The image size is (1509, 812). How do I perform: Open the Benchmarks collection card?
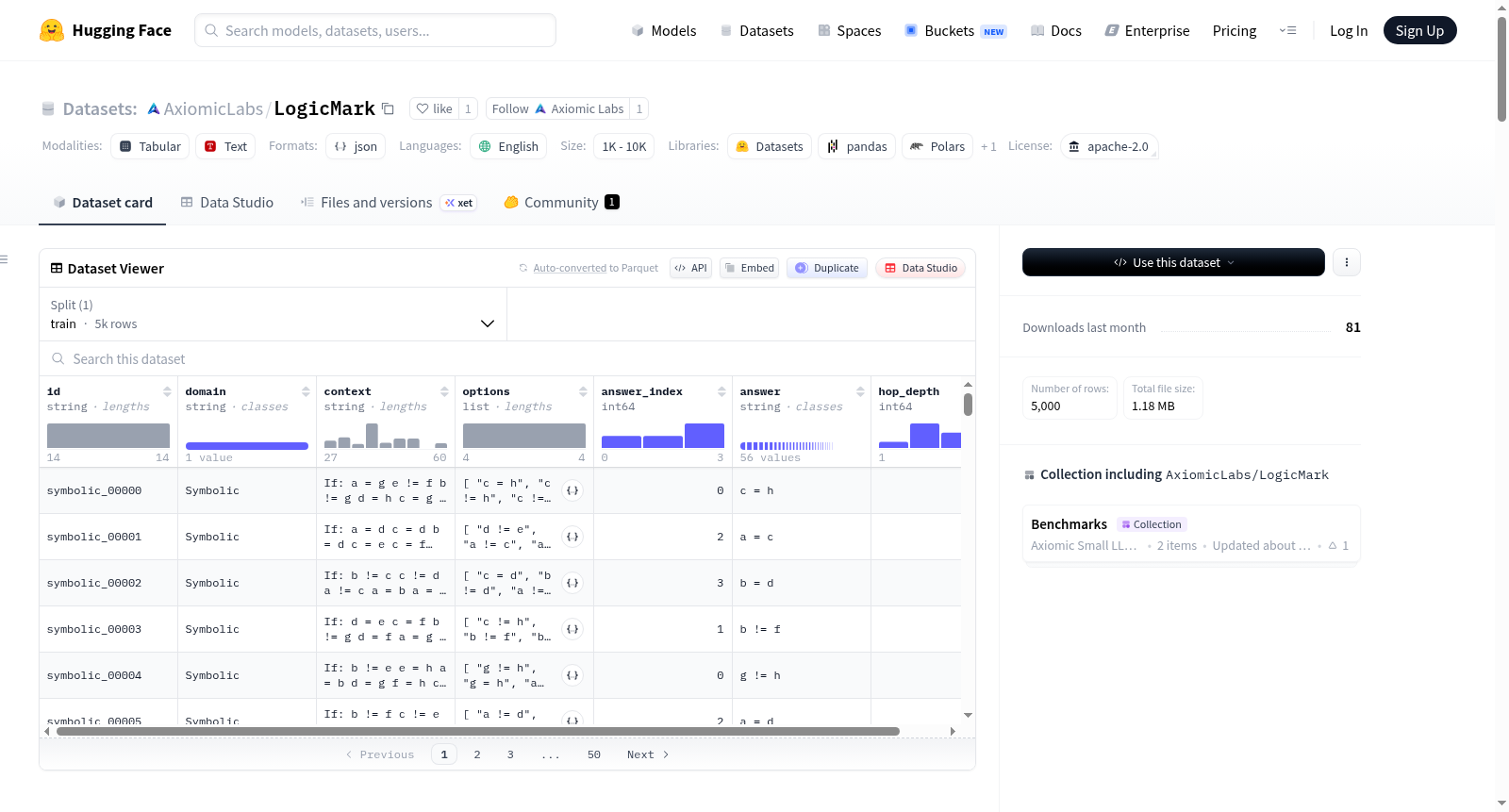coord(1191,534)
